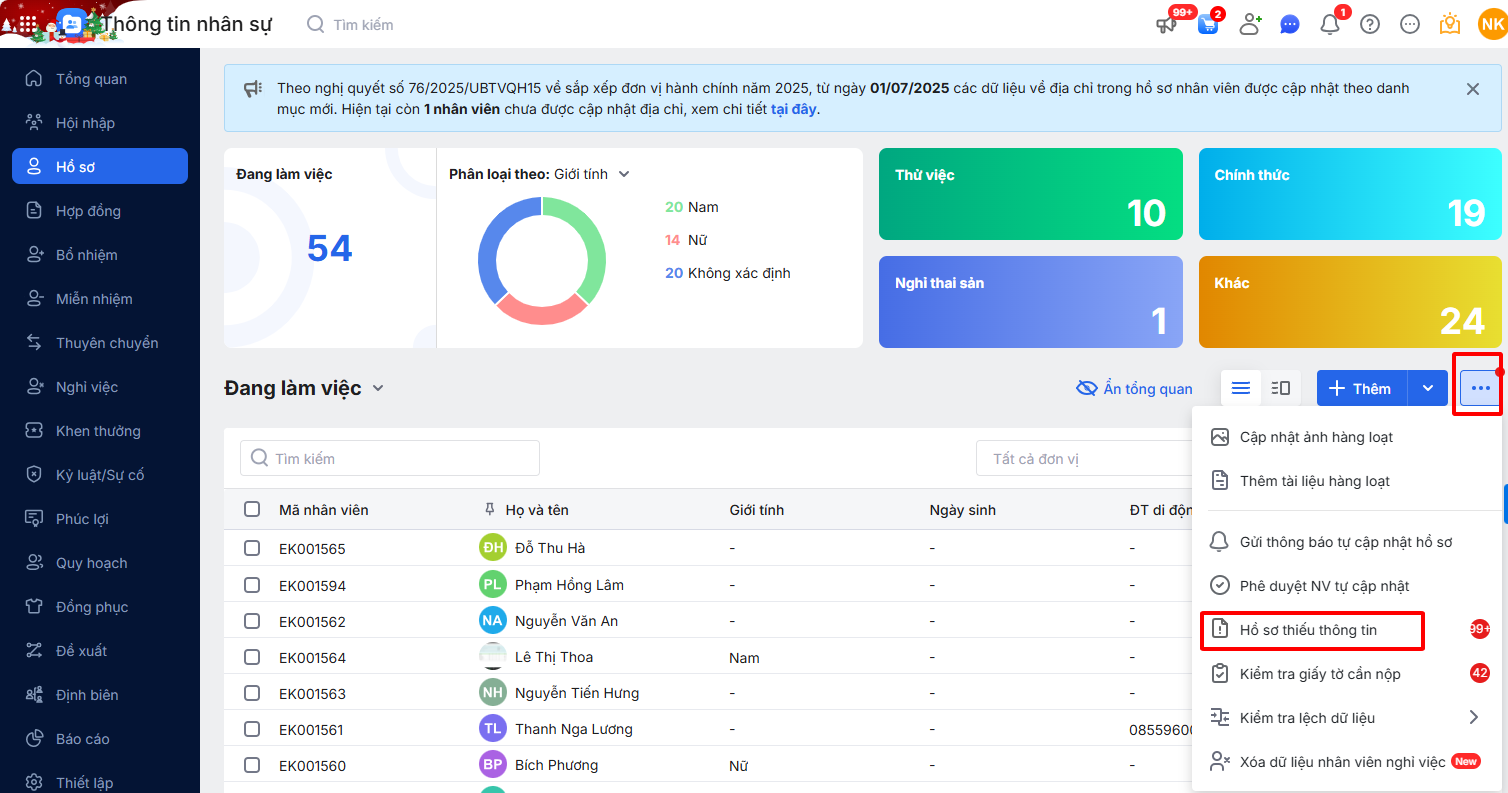This screenshot has height=793, width=1508.
Task: Check the box for employee EK001565
Action: [x=252, y=548]
